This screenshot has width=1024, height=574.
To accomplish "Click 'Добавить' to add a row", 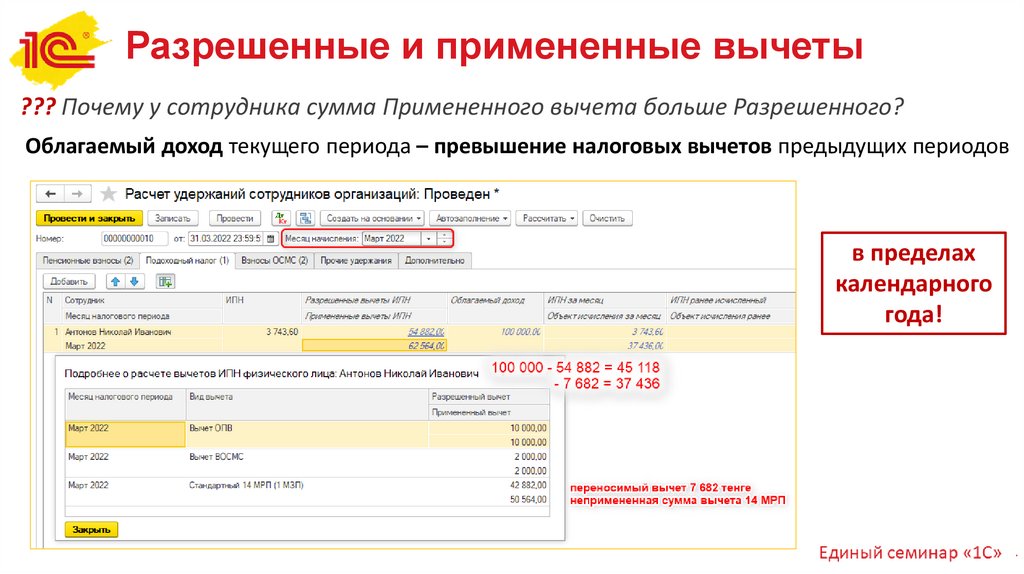I will point(69,281).
